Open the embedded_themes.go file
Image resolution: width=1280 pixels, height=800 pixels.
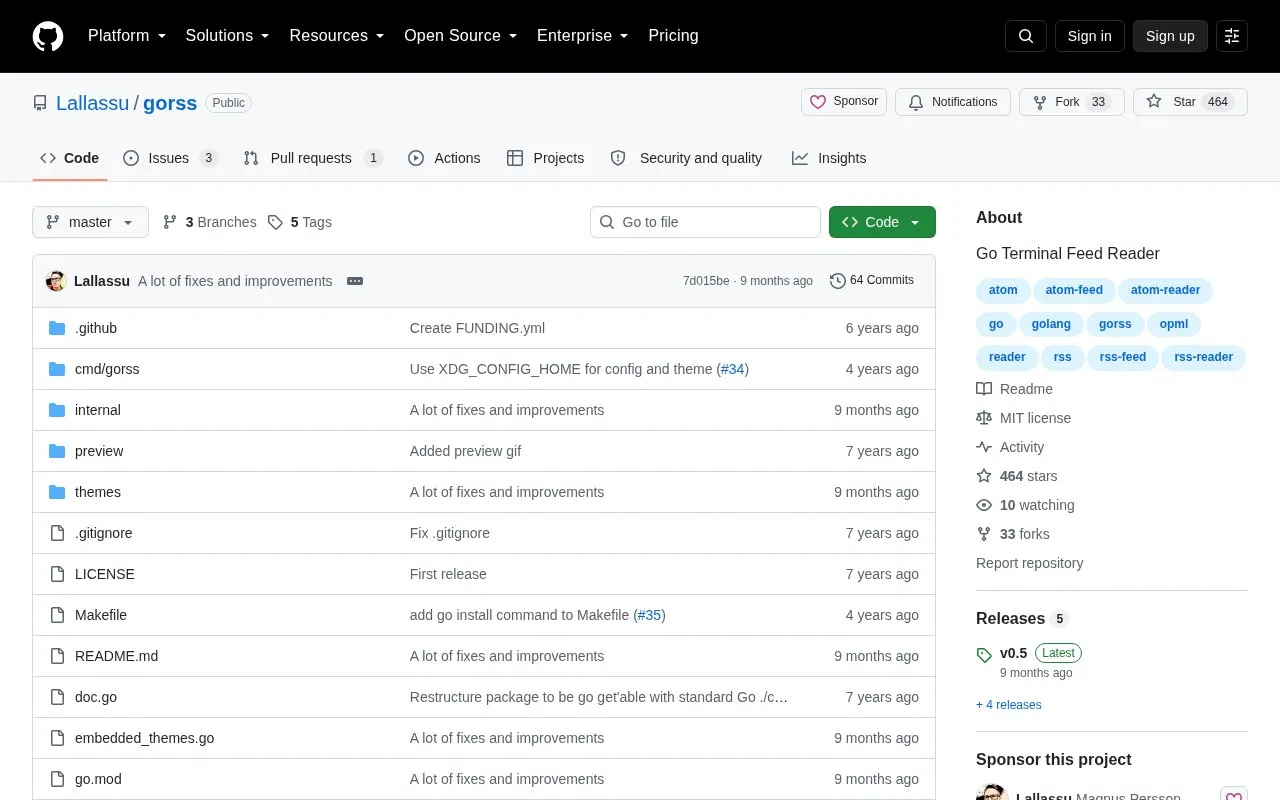145,738
